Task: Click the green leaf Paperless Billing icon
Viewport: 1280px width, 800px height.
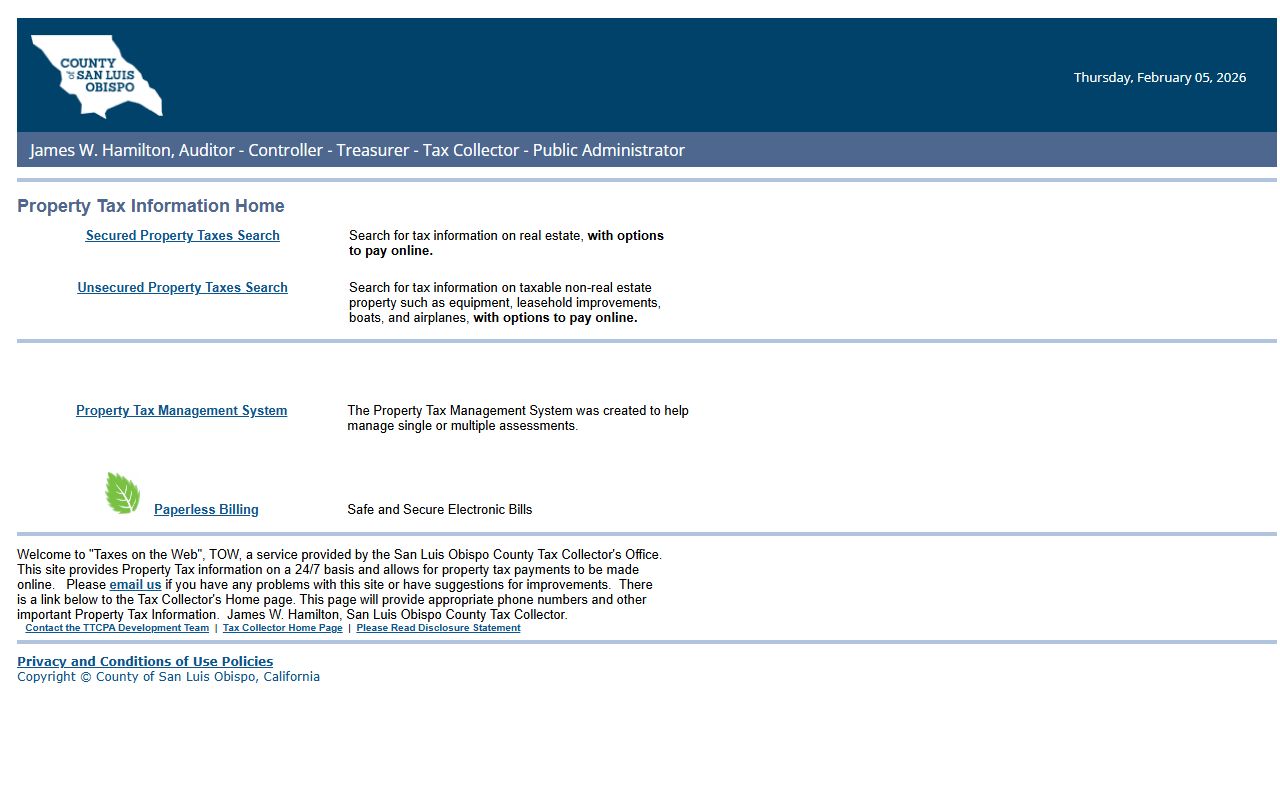Action: pyautogui.click(x=123, y=493)
